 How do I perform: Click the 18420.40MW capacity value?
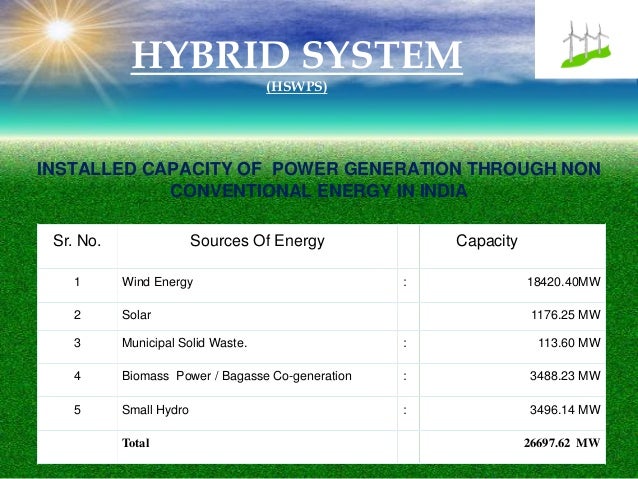coord(564,282)
